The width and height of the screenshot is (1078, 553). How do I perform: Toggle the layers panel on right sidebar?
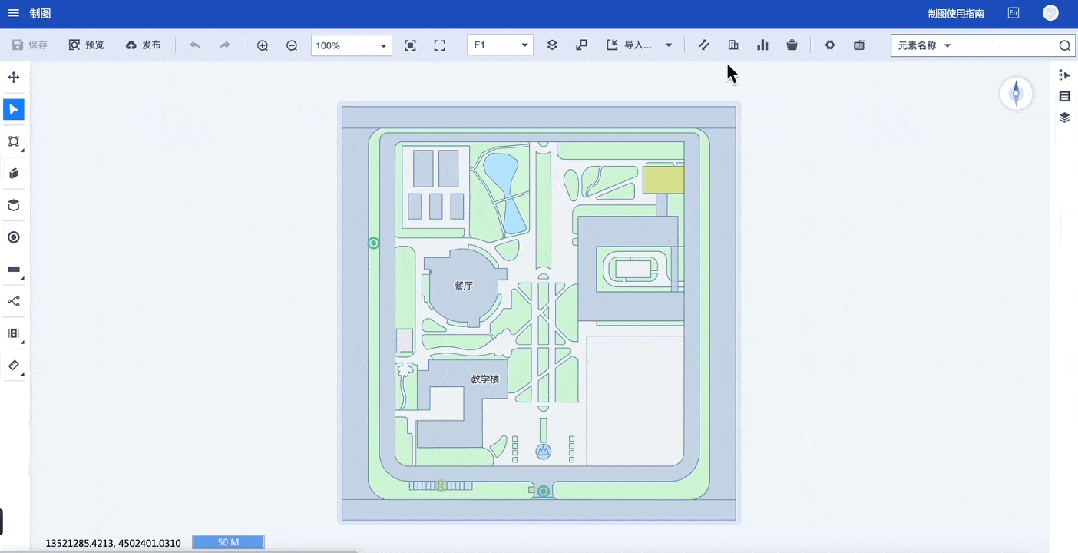click(1065, 117)
